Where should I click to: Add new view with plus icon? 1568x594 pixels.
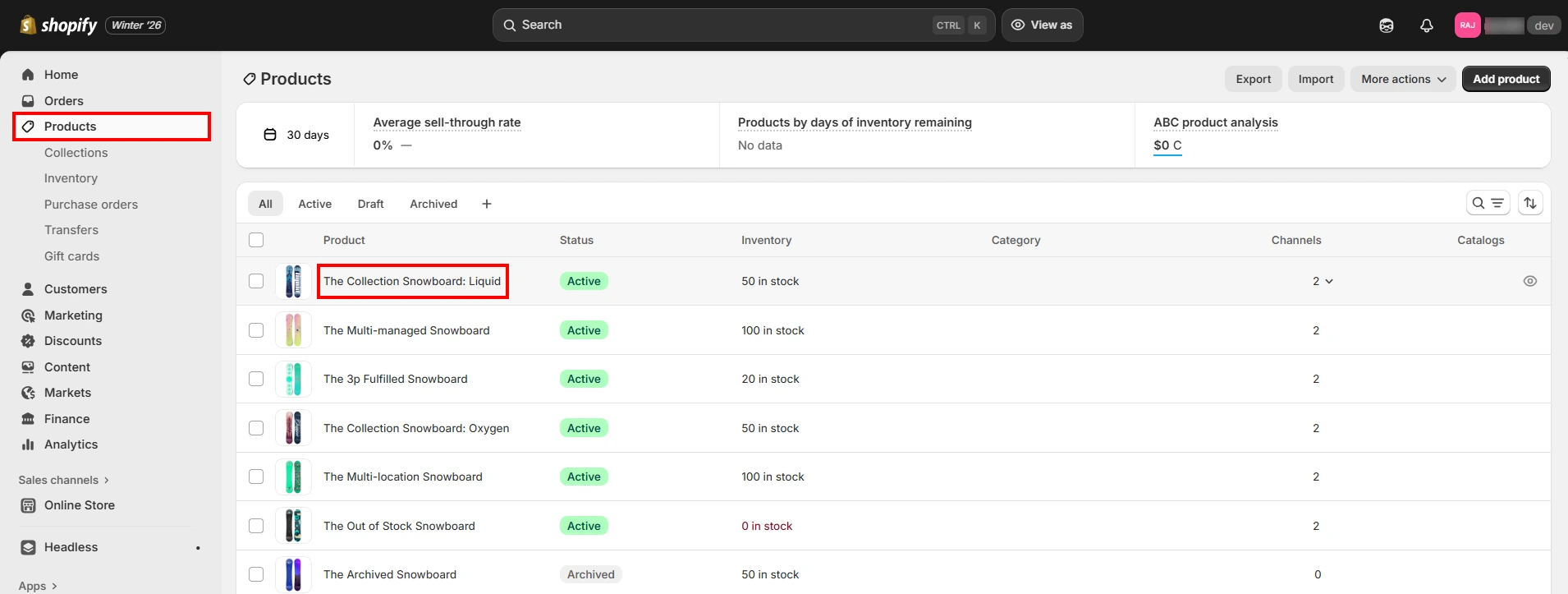pos(487,204)
